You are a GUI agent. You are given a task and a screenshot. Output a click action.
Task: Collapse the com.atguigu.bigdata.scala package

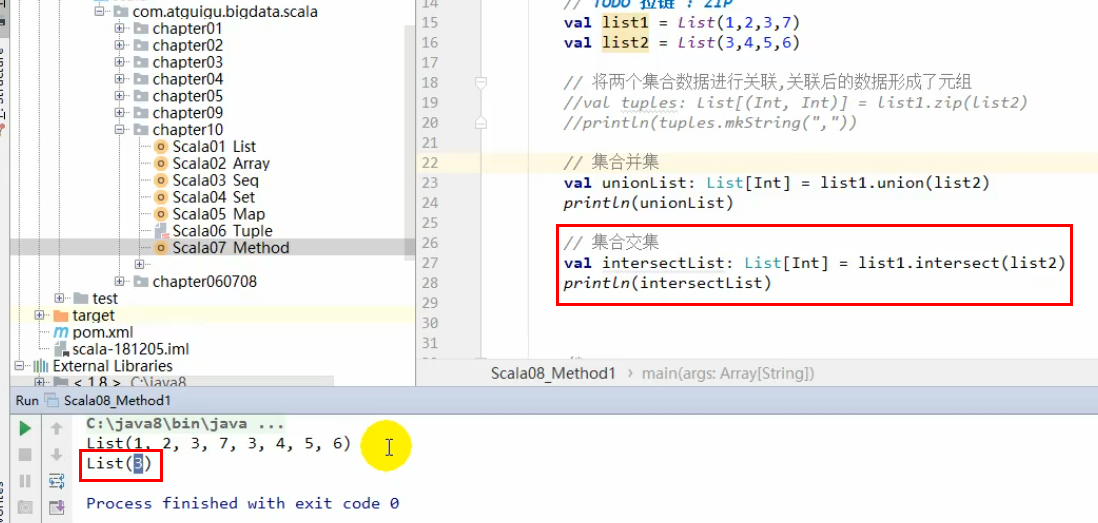(99, 12)
